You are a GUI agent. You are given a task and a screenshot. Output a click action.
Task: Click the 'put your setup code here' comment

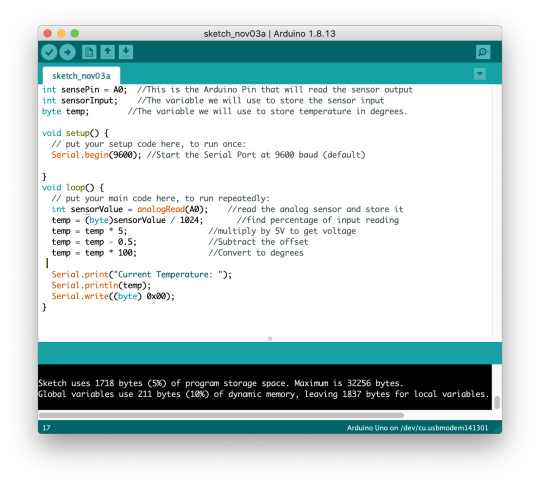[149, 144]
